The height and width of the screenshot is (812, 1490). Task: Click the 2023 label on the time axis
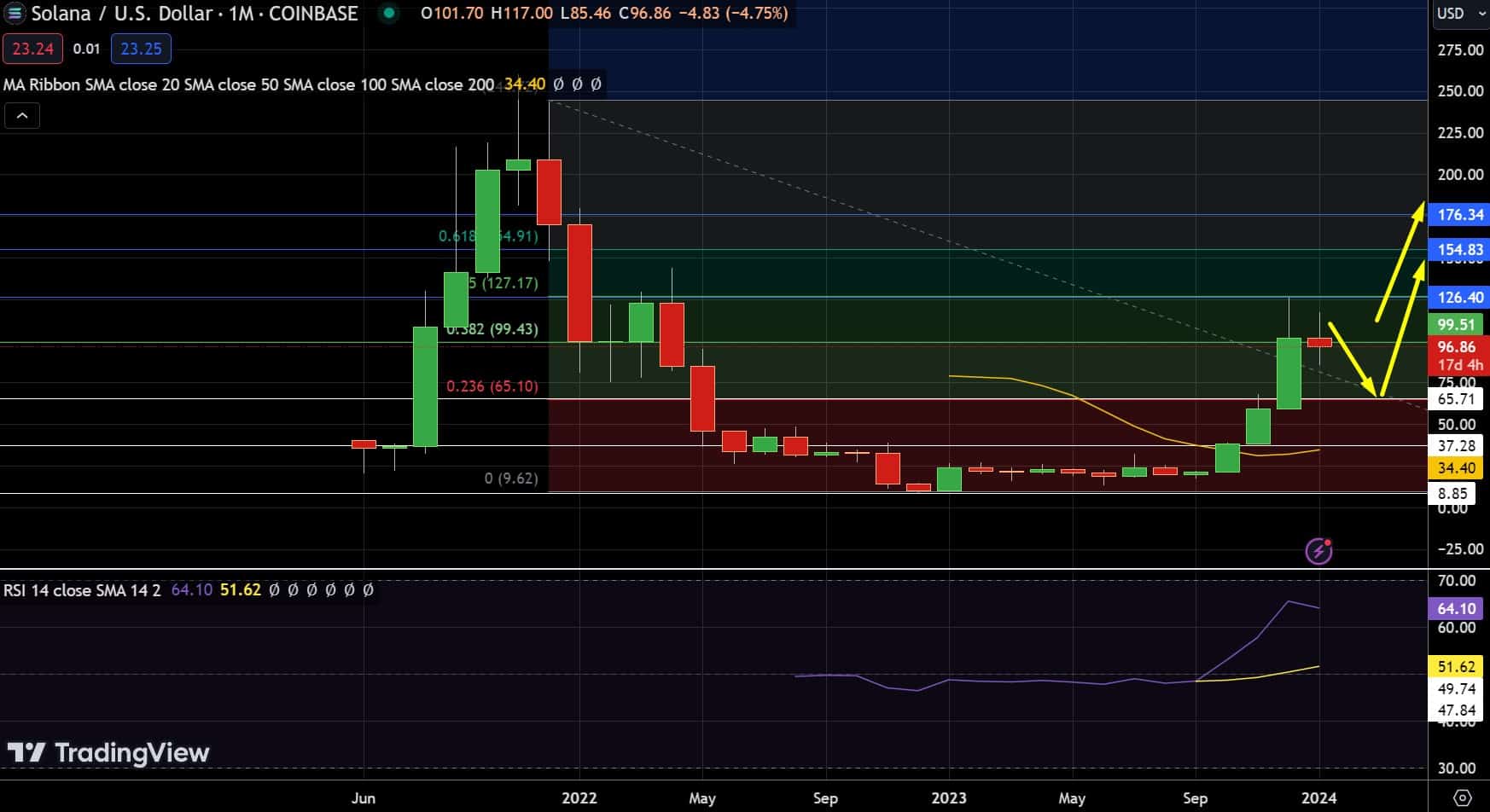coord(948,798)
